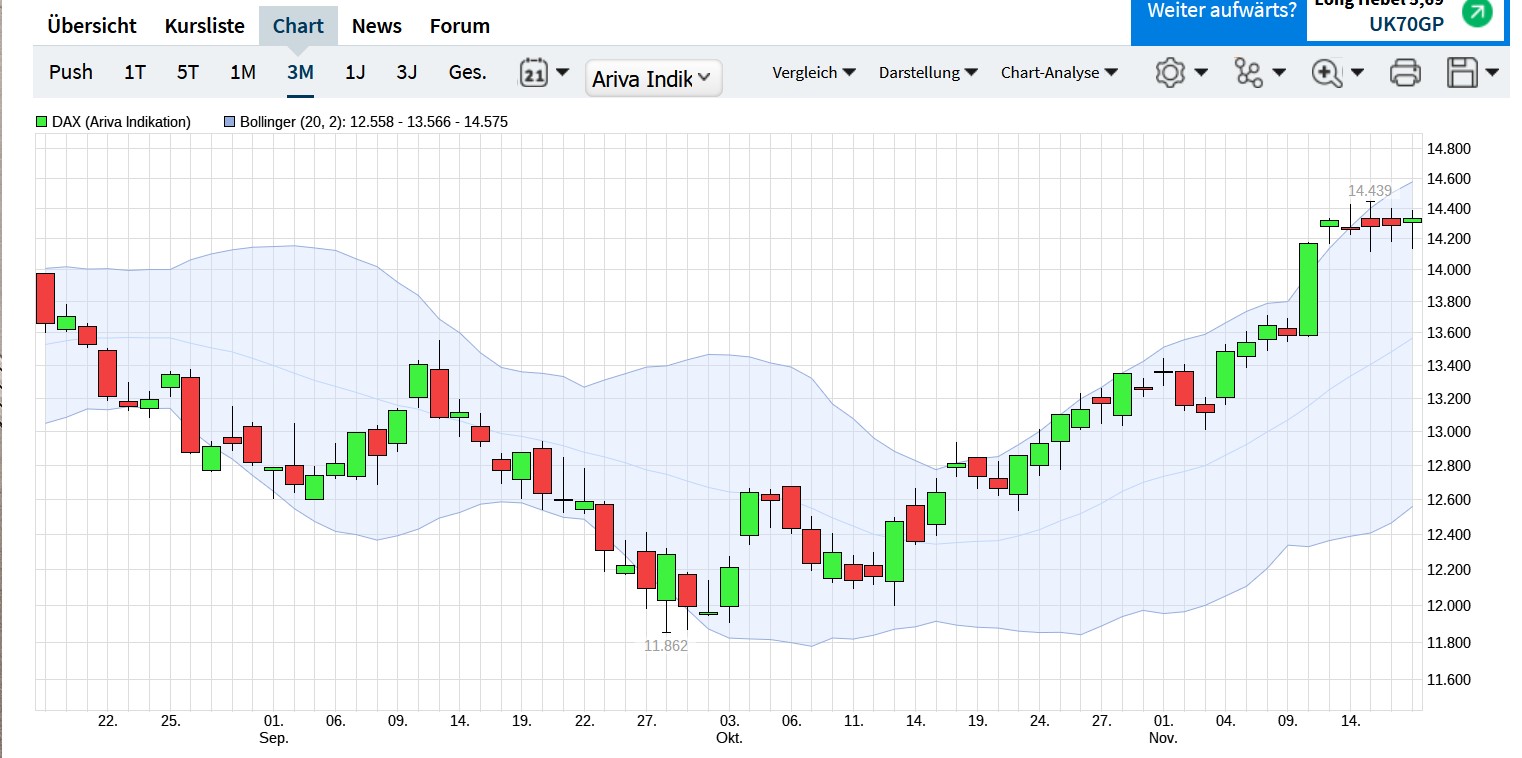
Task: Switch to the Übersicht tab
Action: (92, 26)
